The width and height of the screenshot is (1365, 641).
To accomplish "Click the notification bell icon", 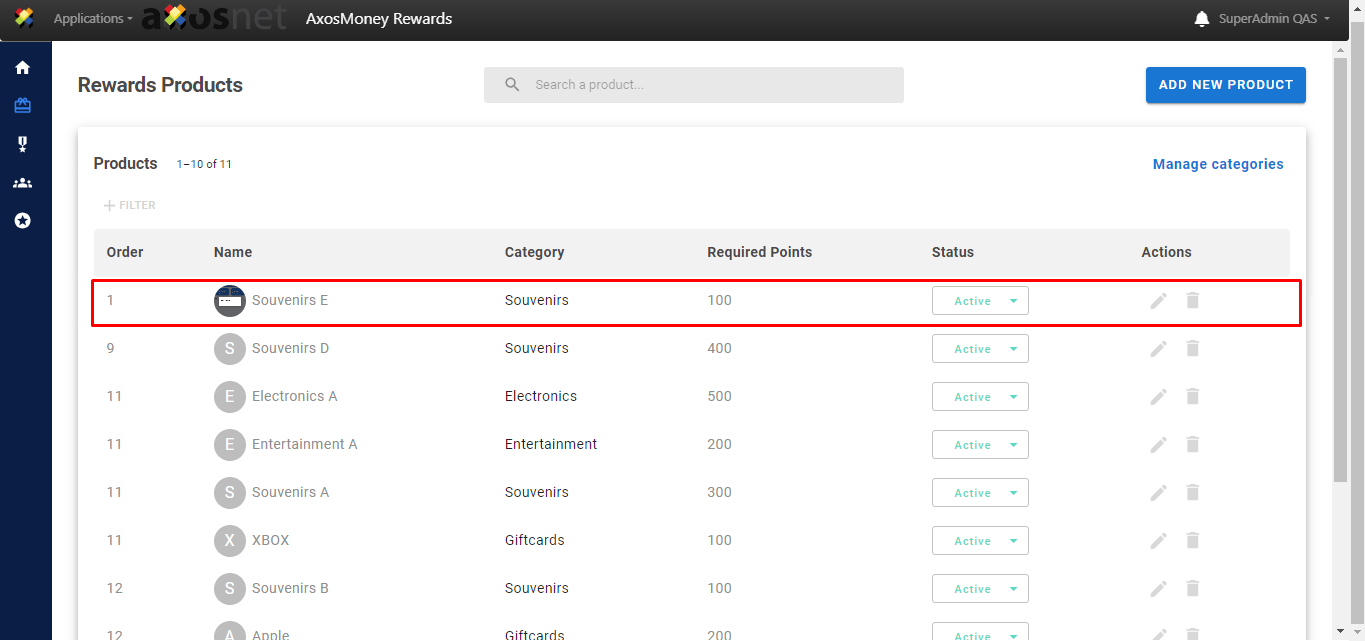I will click(x=1201, y=19).
